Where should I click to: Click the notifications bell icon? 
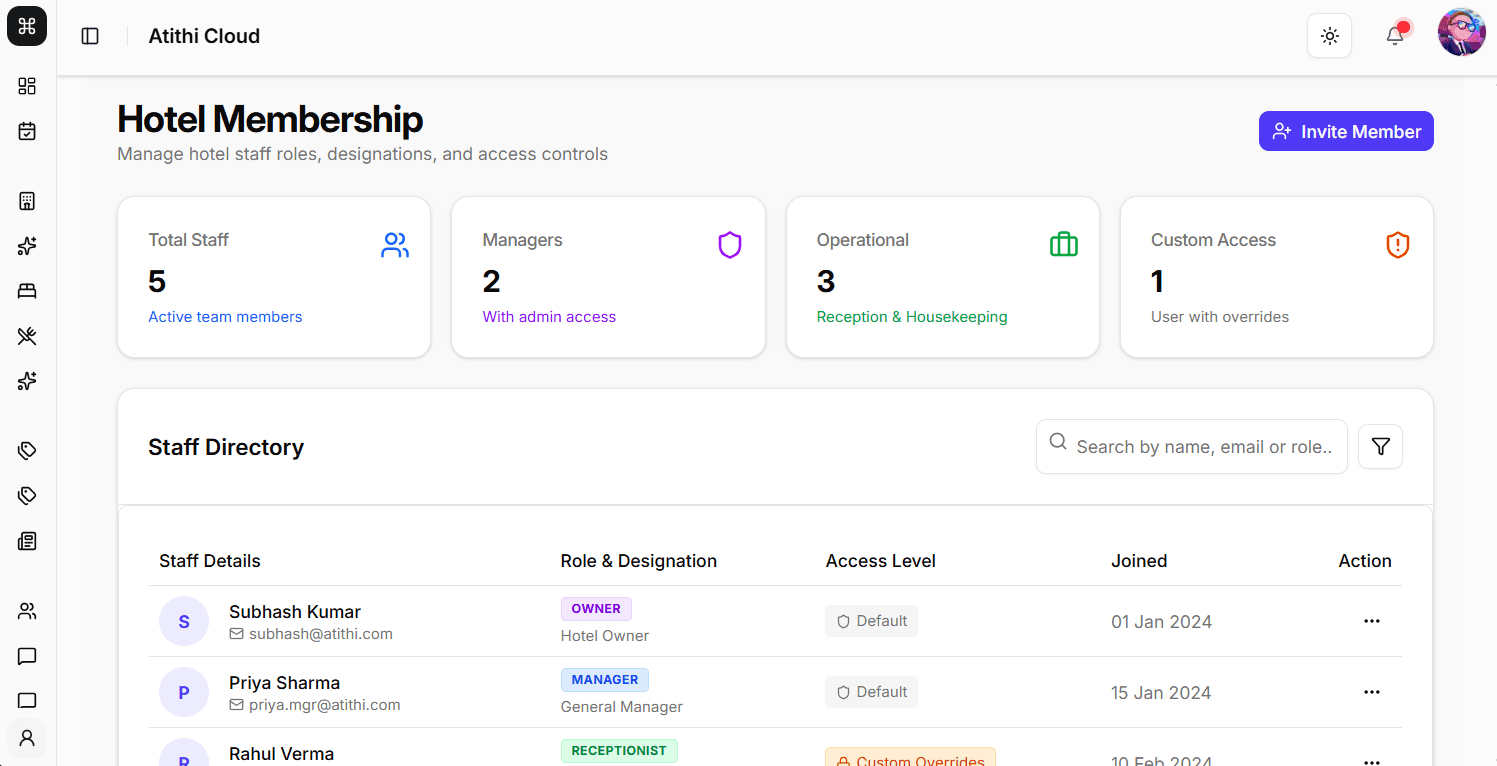(1394, 35)
